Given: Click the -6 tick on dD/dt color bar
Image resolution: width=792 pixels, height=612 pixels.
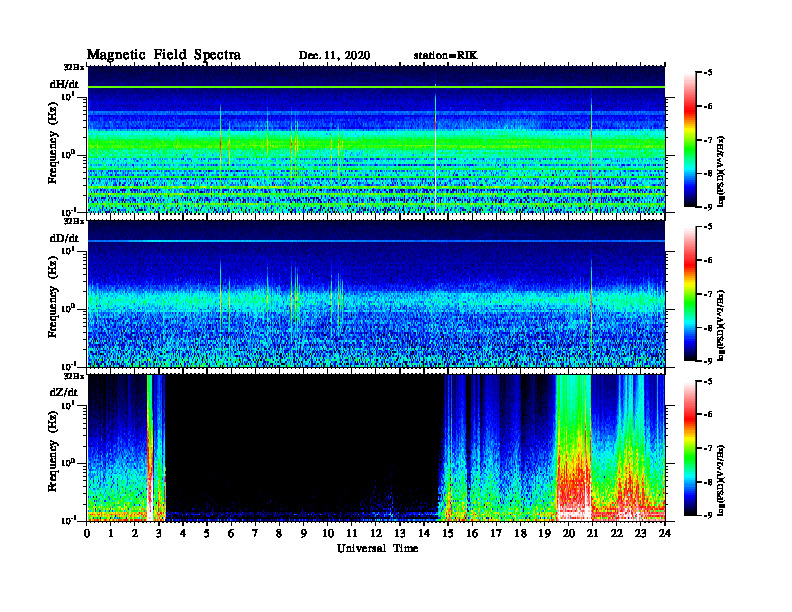Looking at the screenshot, I should (708, 260).
